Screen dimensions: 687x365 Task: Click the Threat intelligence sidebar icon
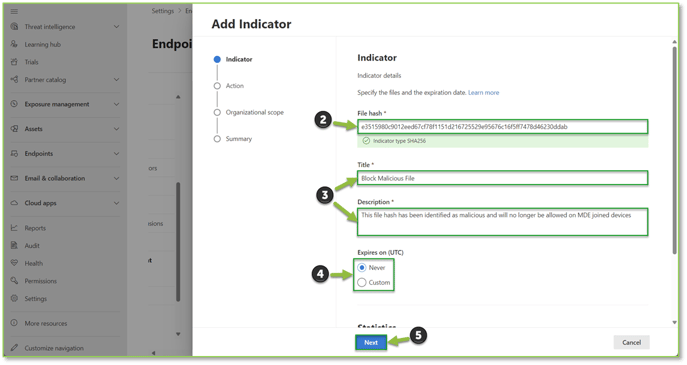(x=14, y=27)
